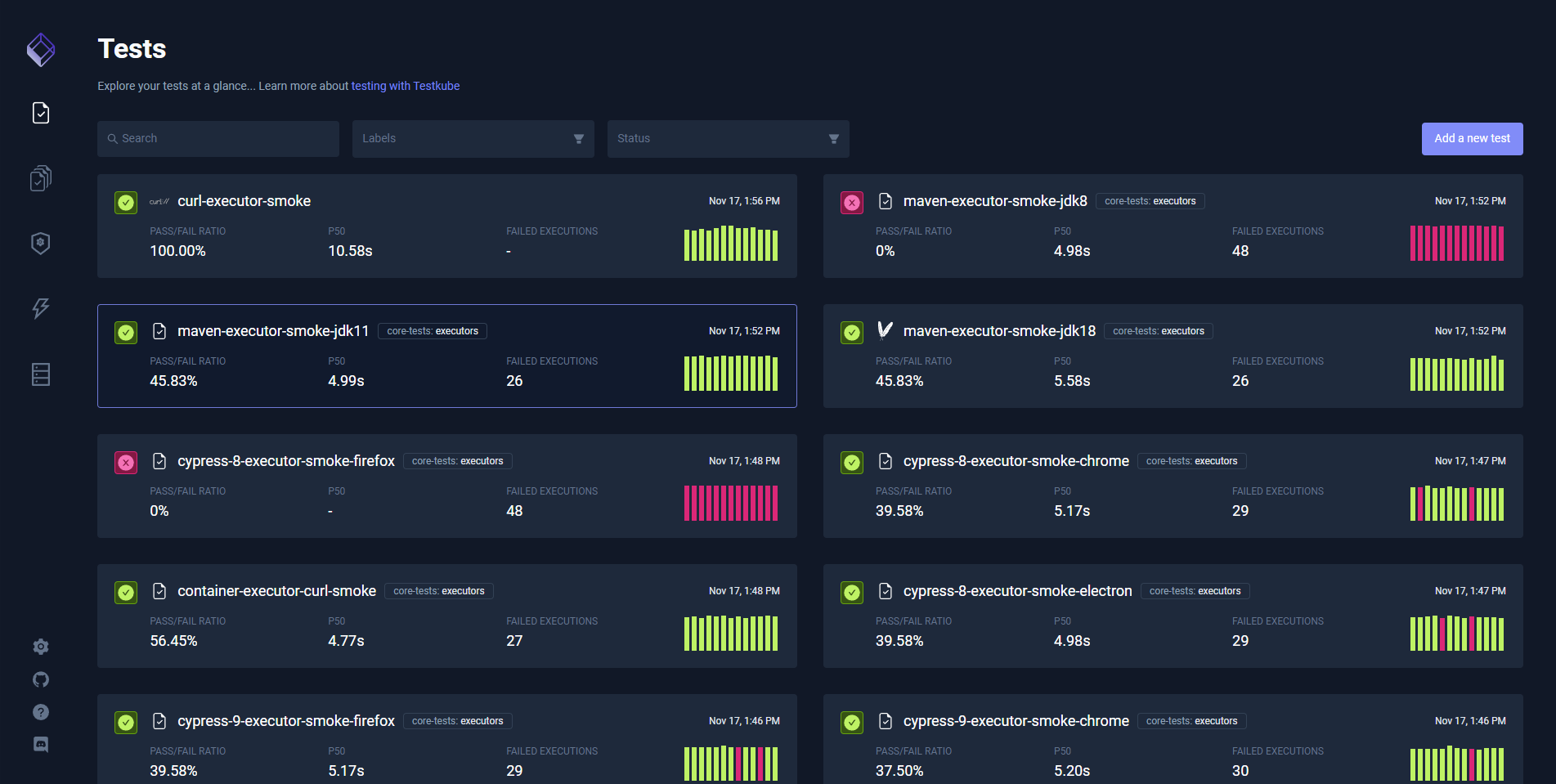Viewport: 1556px width, 784px height.
Task: Click the 37.50% pass/fail ratio value
Action: pos(900,771)
